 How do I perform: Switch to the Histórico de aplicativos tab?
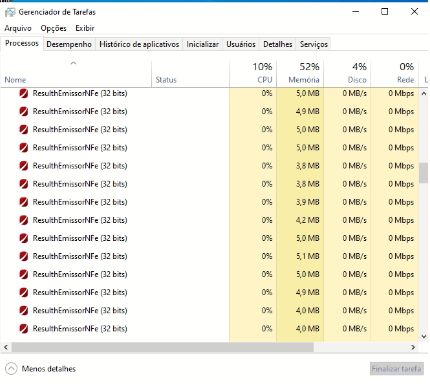139,44
